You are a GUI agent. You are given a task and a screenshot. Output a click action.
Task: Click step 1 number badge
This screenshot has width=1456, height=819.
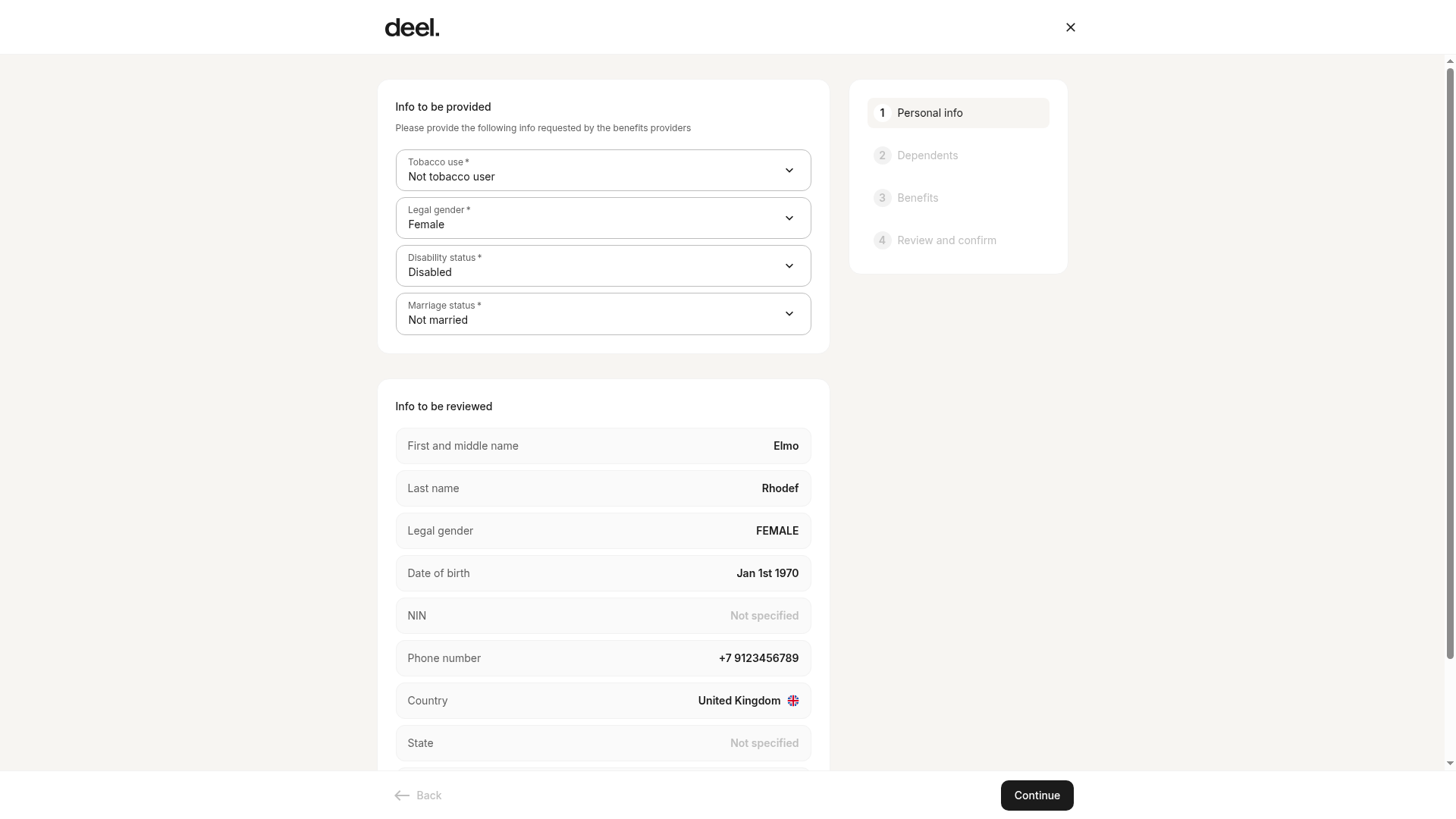click(x=882, y=113)
